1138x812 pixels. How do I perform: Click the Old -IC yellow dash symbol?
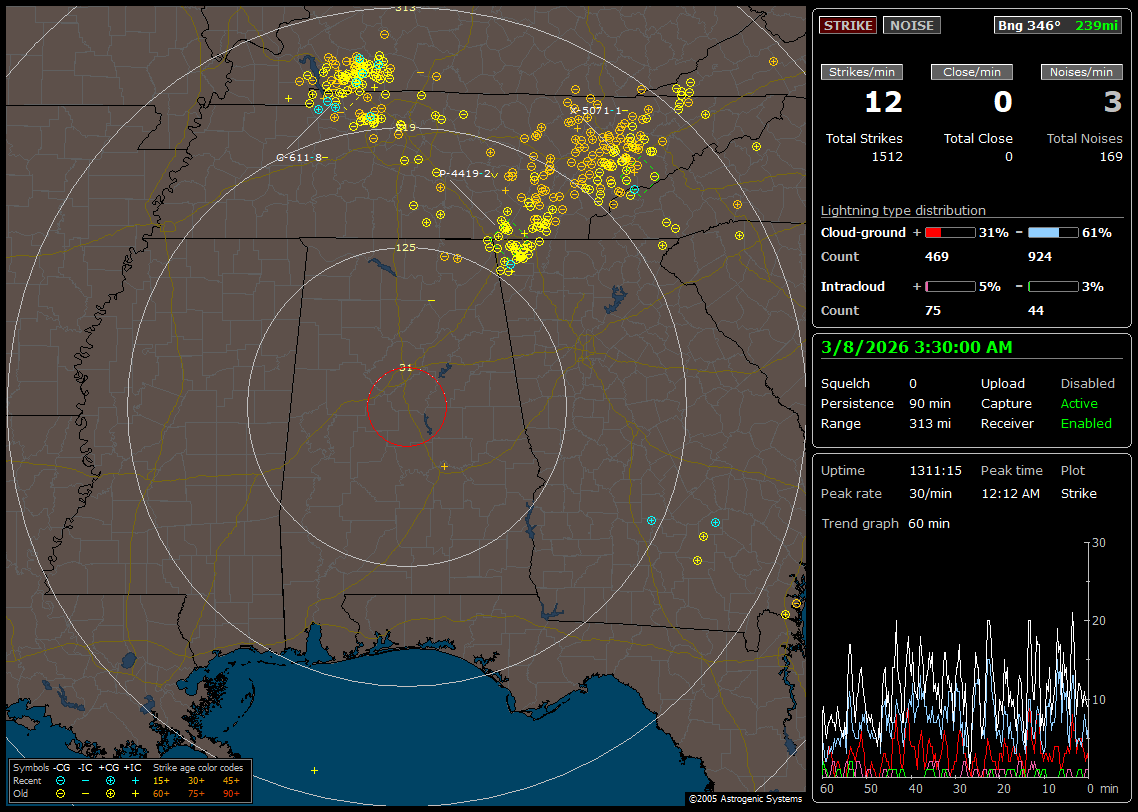point(86,793)
